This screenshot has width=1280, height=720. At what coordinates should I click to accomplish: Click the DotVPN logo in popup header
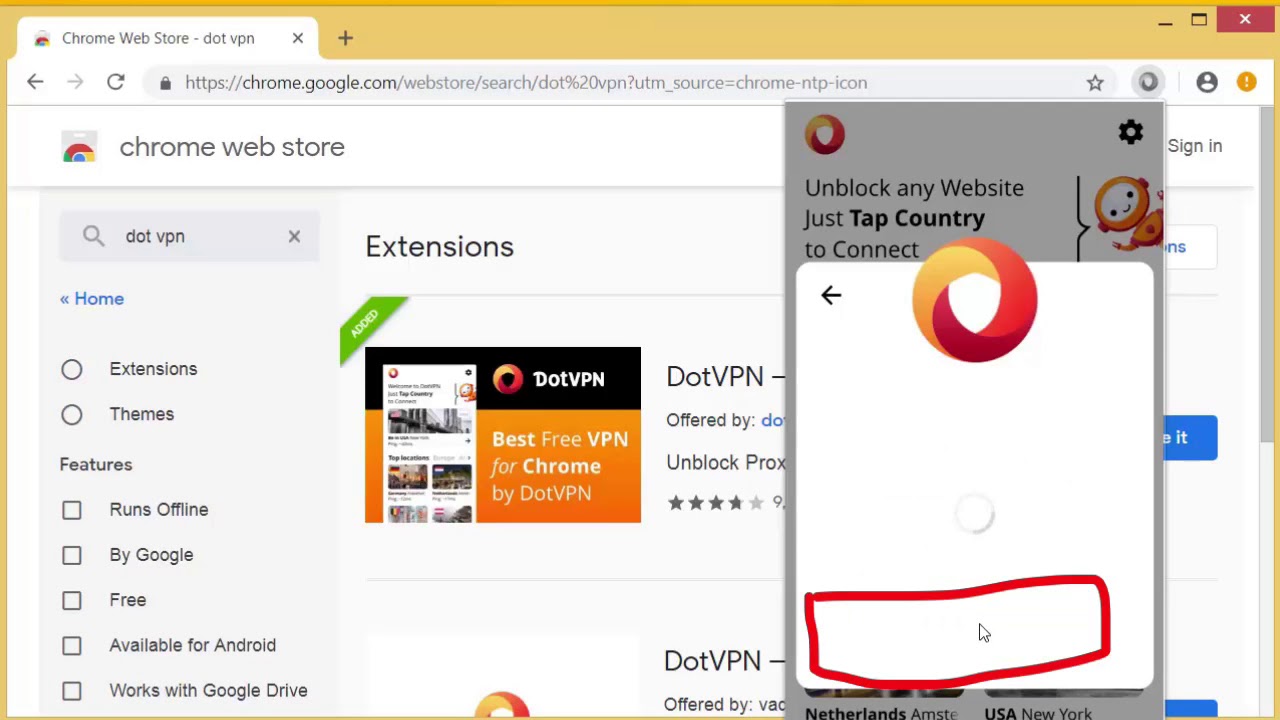pos(825,134)
